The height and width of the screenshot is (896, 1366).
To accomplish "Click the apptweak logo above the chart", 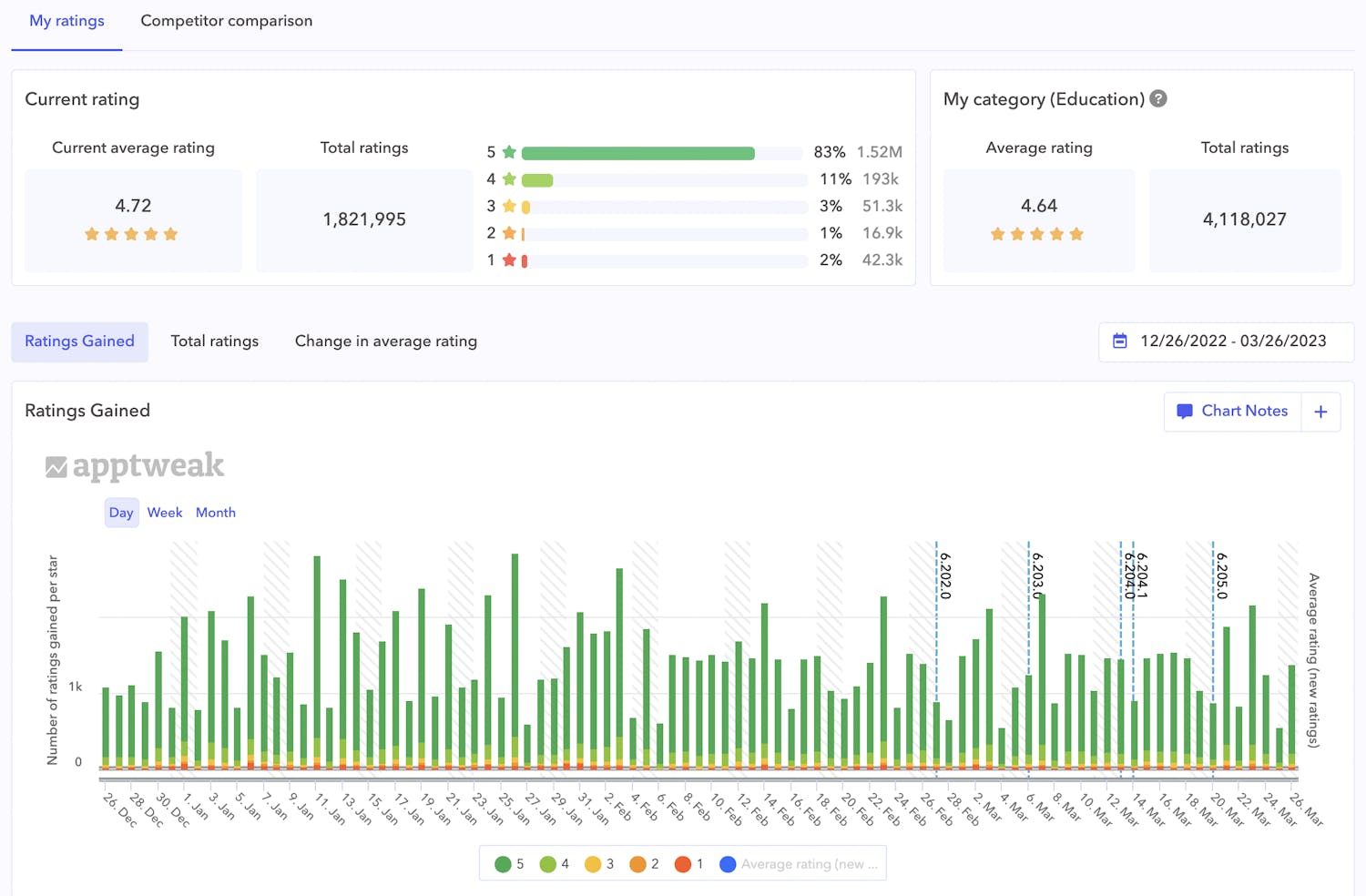I will pyautogui.click(x=134, y=465).
